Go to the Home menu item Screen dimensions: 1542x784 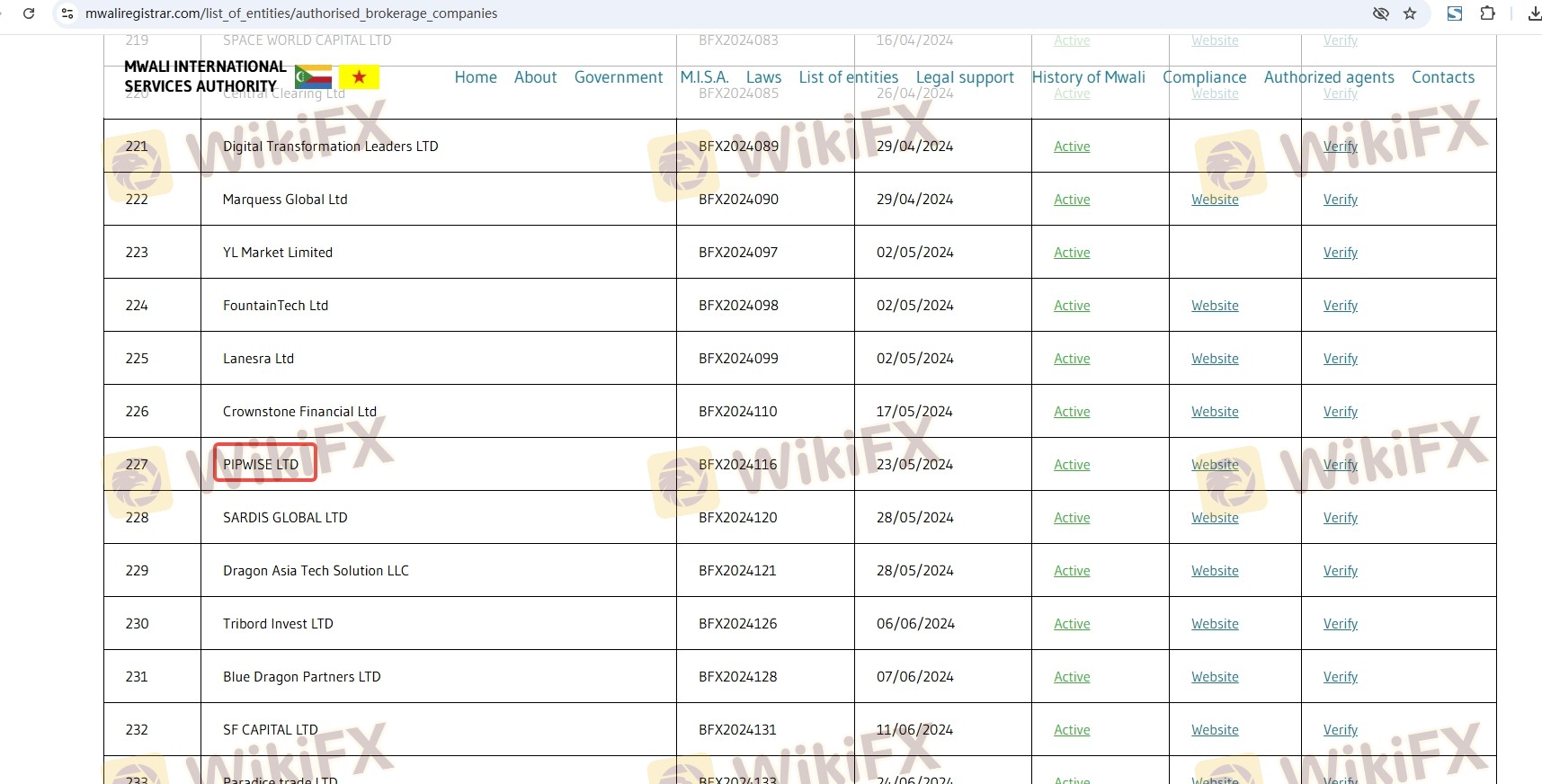click(476, 77)
